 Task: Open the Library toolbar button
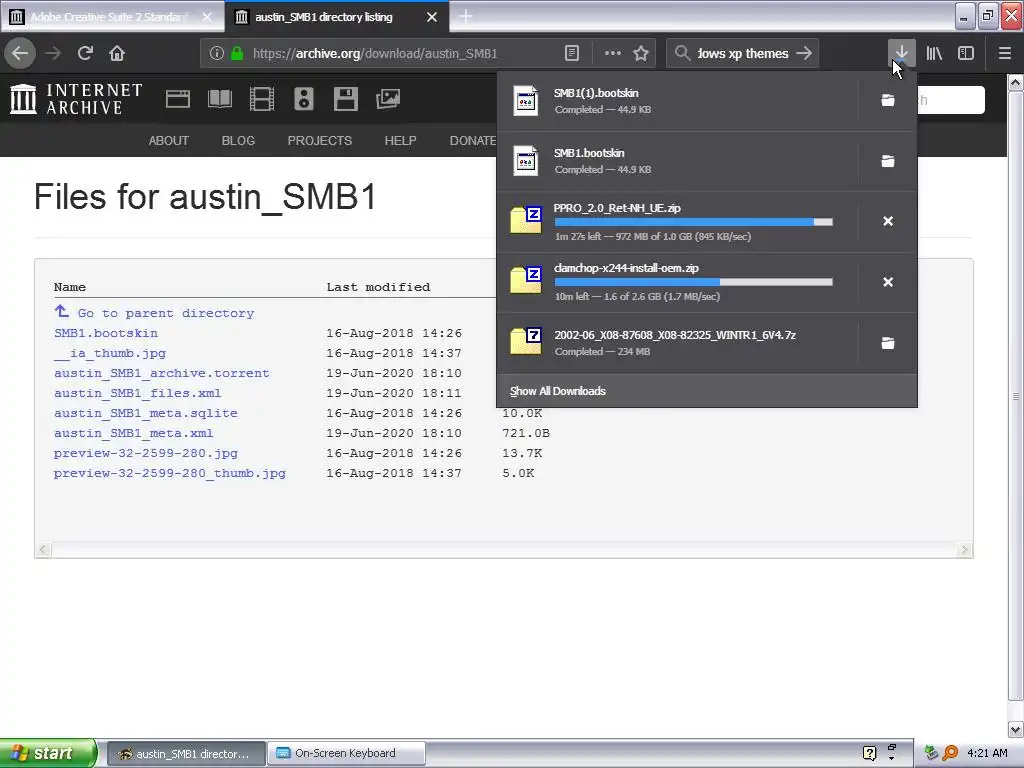(x=934, y=53)
